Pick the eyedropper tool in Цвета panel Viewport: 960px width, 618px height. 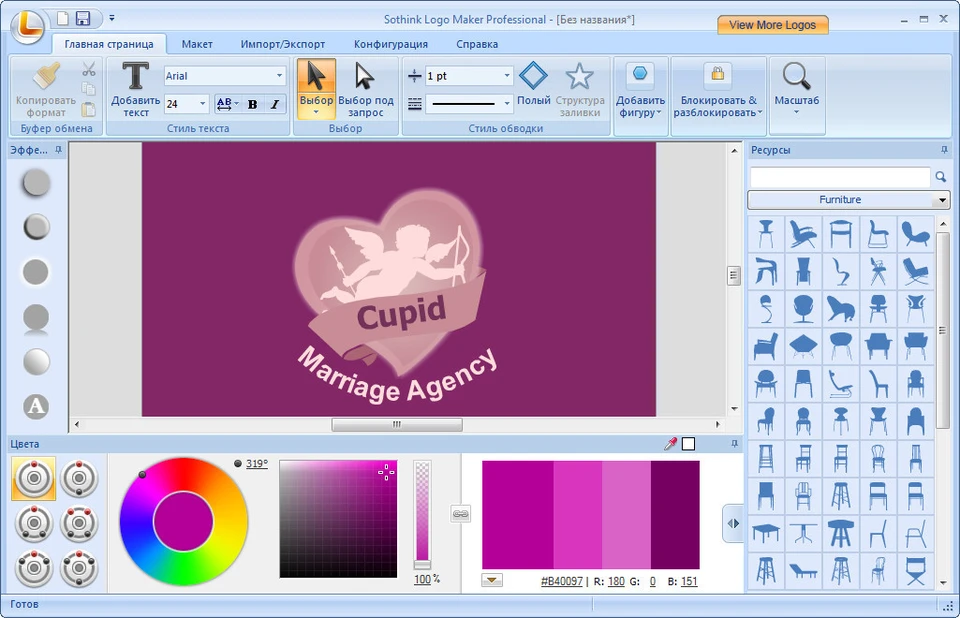pos(670,443)
